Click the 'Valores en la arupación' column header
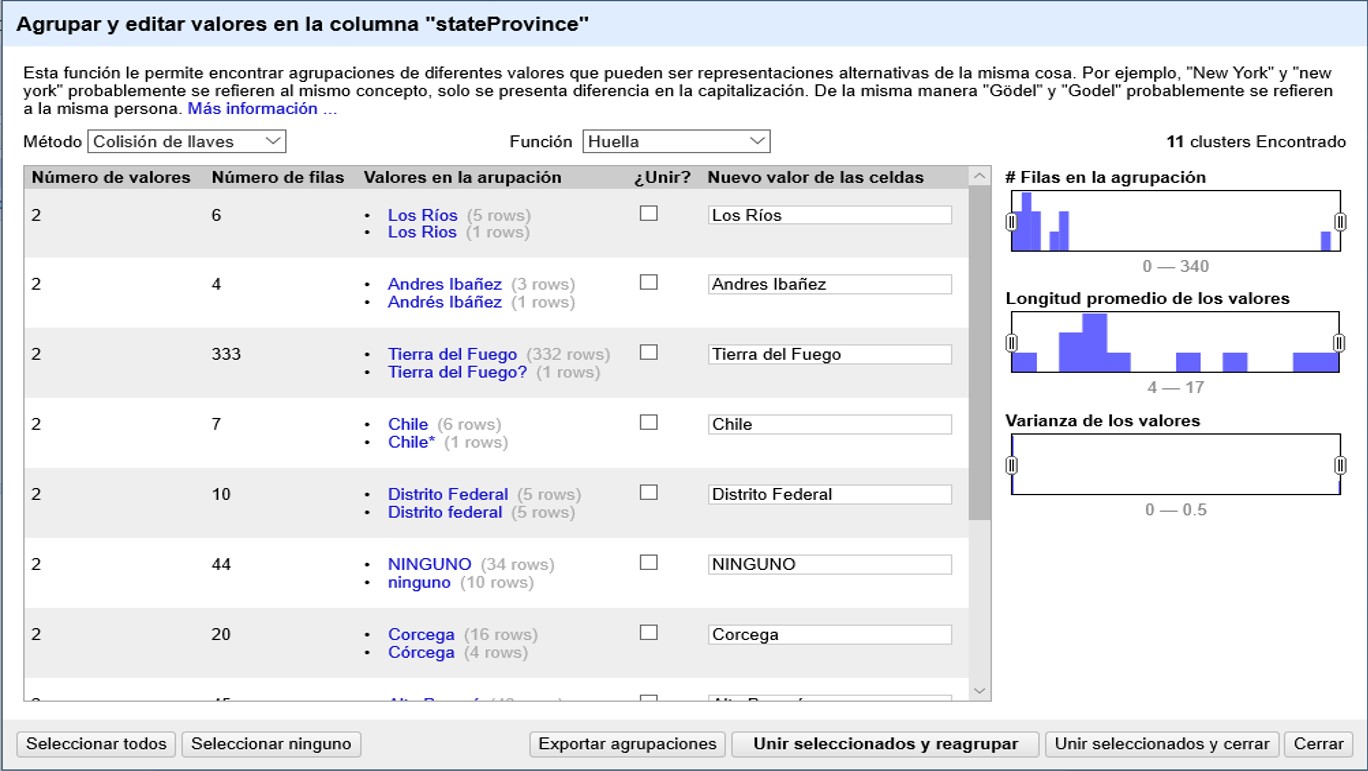 [x=463, y=178]
